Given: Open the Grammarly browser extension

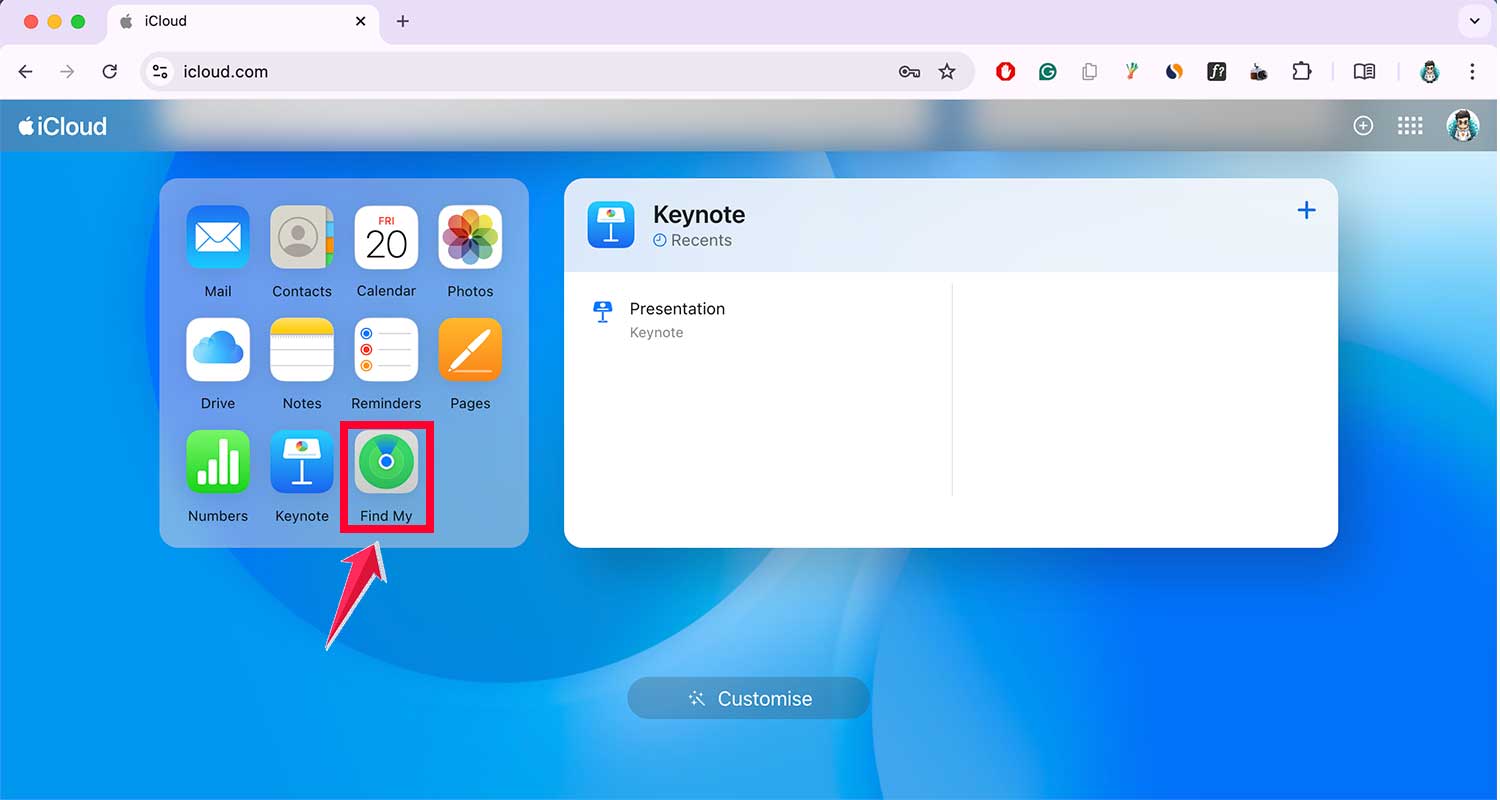Looking at the screenshot, I should point(1047,71).
